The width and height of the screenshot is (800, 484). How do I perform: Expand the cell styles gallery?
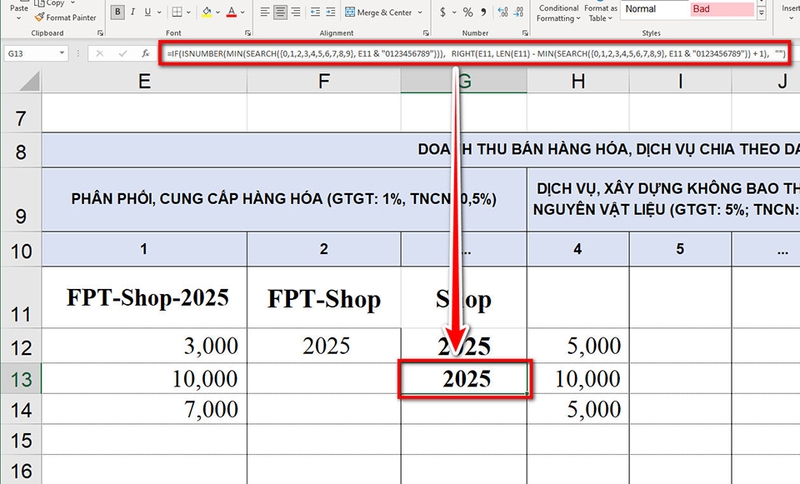click(x=761, y=14)
